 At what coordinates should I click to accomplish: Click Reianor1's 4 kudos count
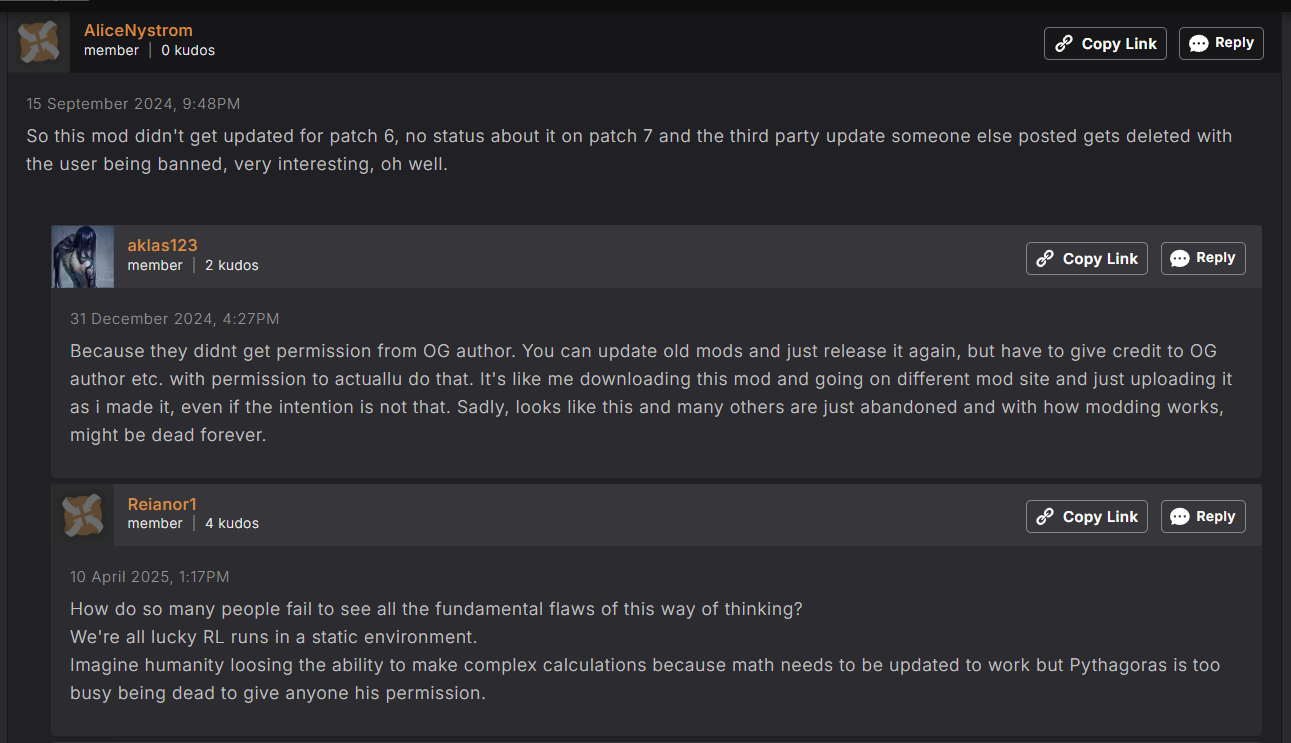click(x=232, y=524)
